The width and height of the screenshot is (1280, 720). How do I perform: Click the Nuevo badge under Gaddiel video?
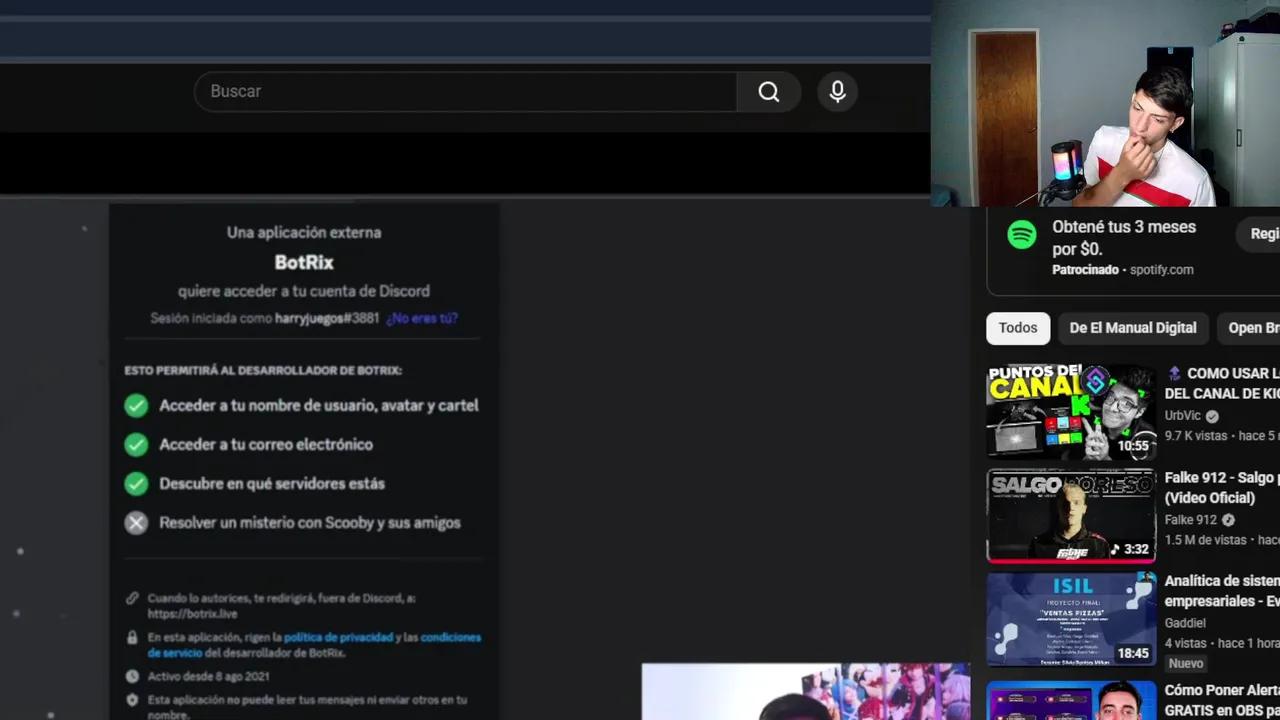pos(1186,663)
